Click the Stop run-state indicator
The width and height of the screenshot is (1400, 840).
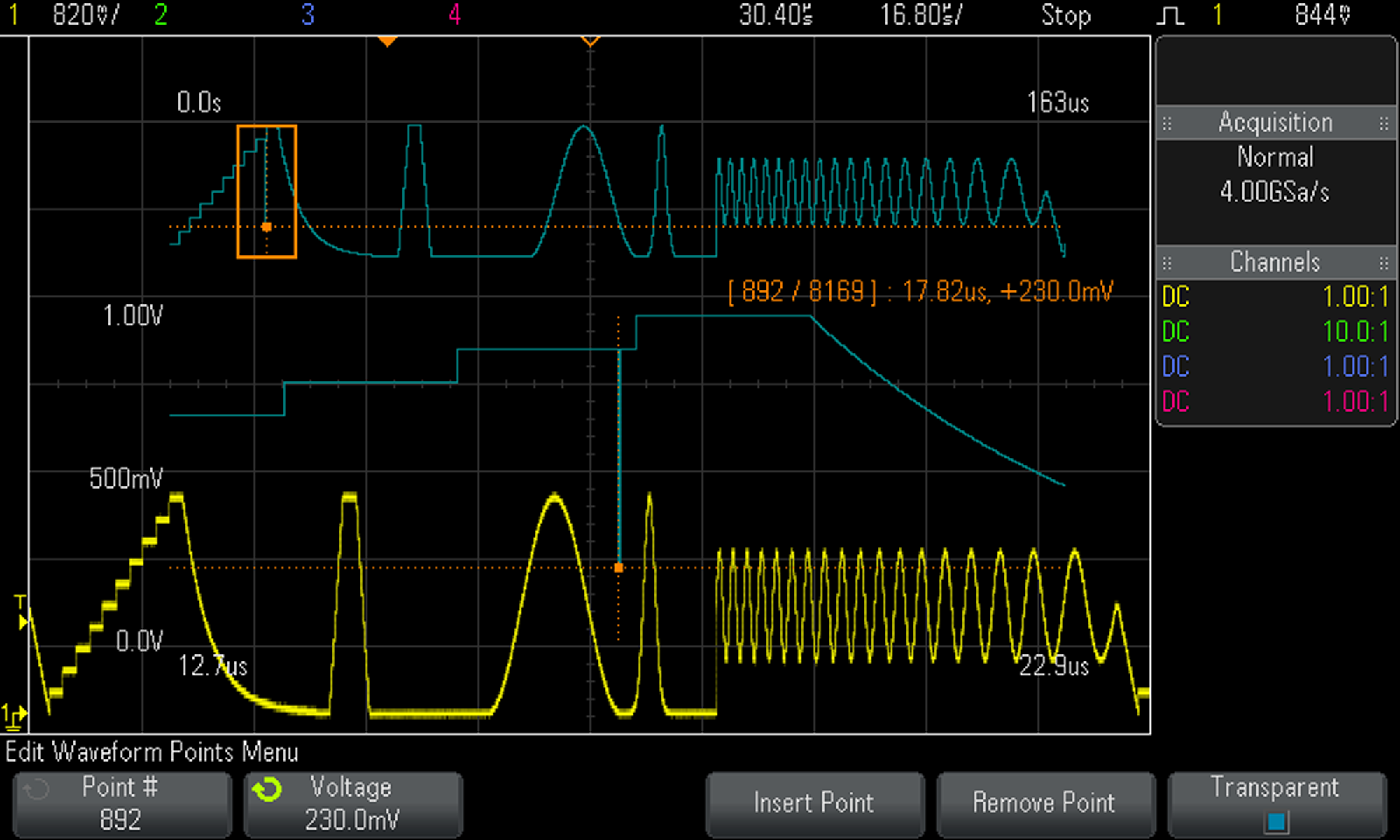point(1067,15)
